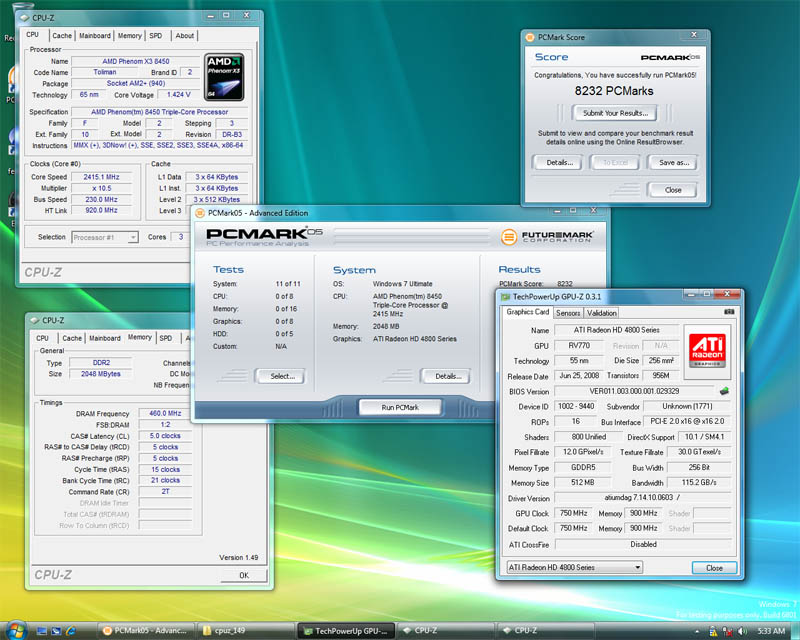Open the Processor #1 selection dropdown in CPU-Z
Viewport: 800px width, 640px height.
click(105, 237)
